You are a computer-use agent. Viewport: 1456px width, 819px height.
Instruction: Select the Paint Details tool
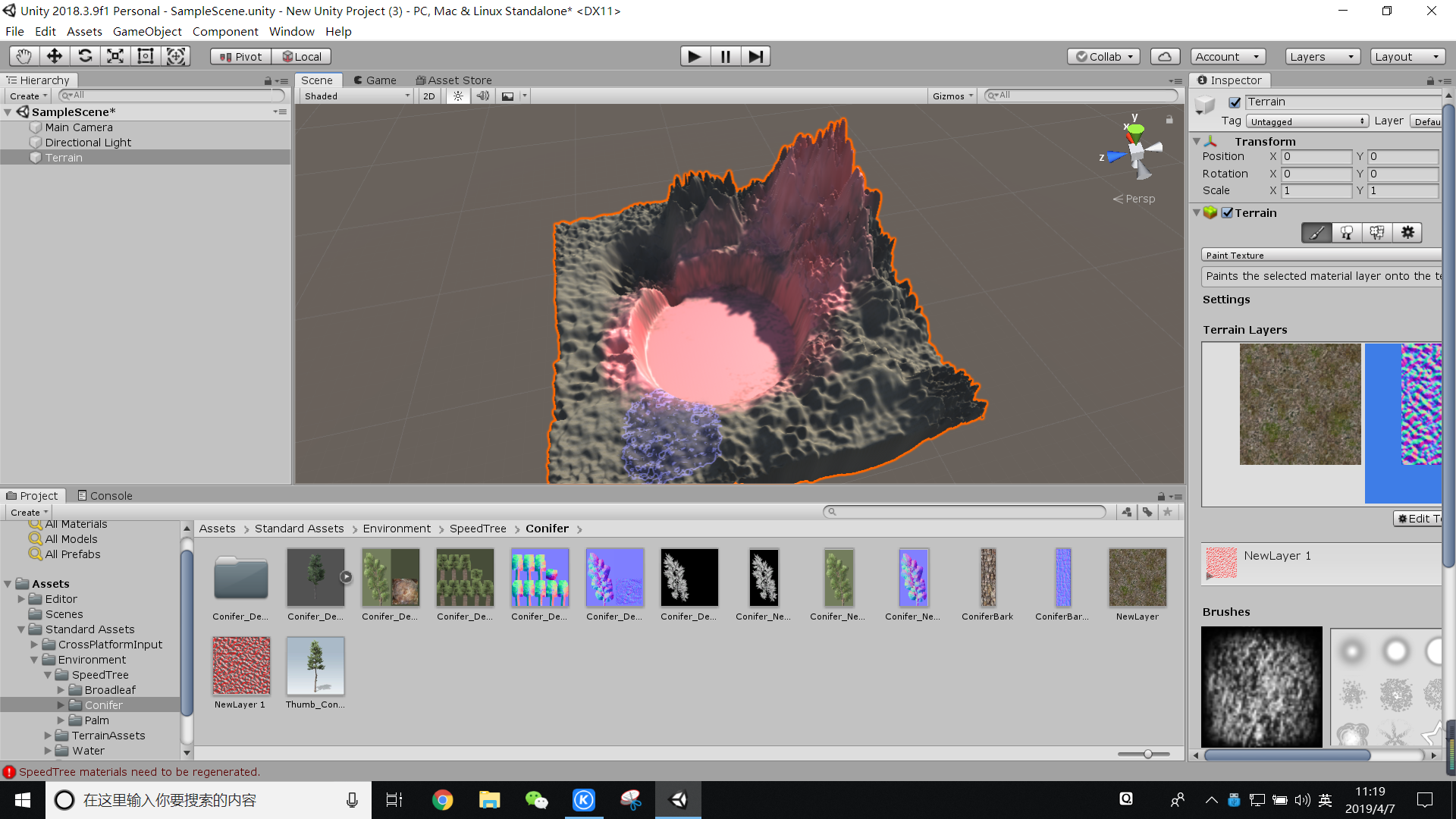coord(1377,233)
